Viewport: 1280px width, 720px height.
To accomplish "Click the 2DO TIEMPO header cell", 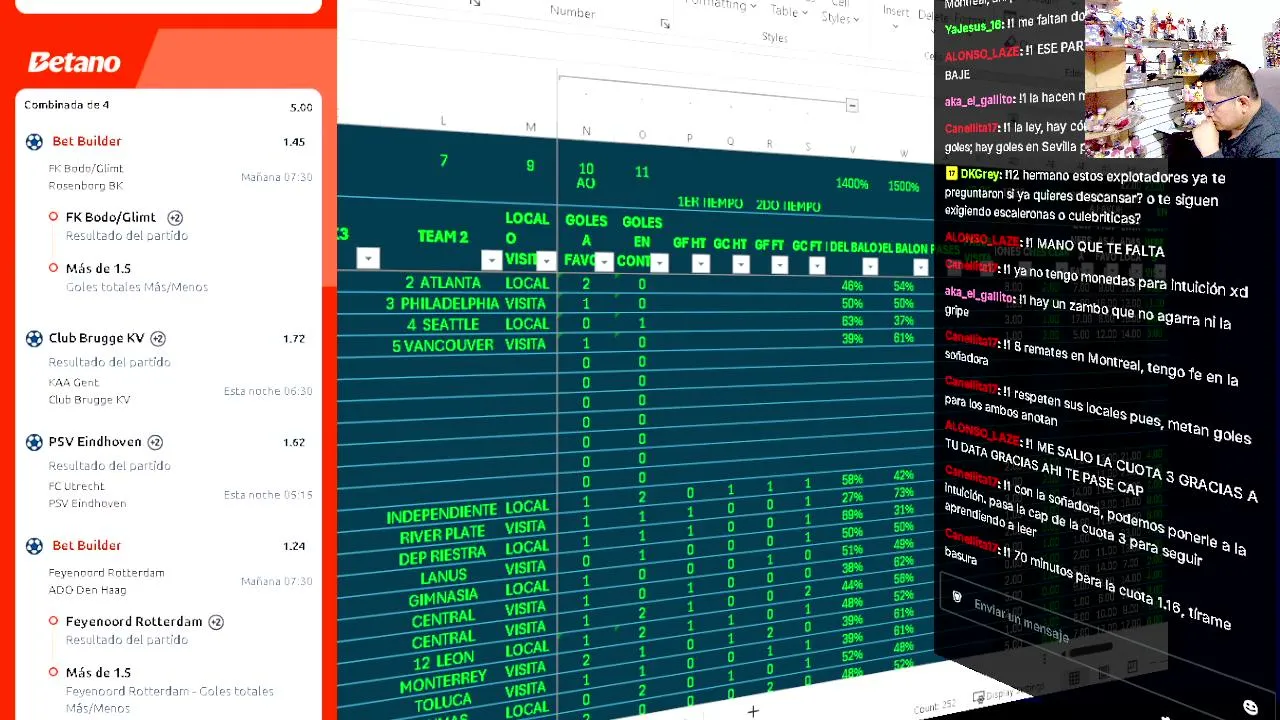I will [x=788, y=206].
